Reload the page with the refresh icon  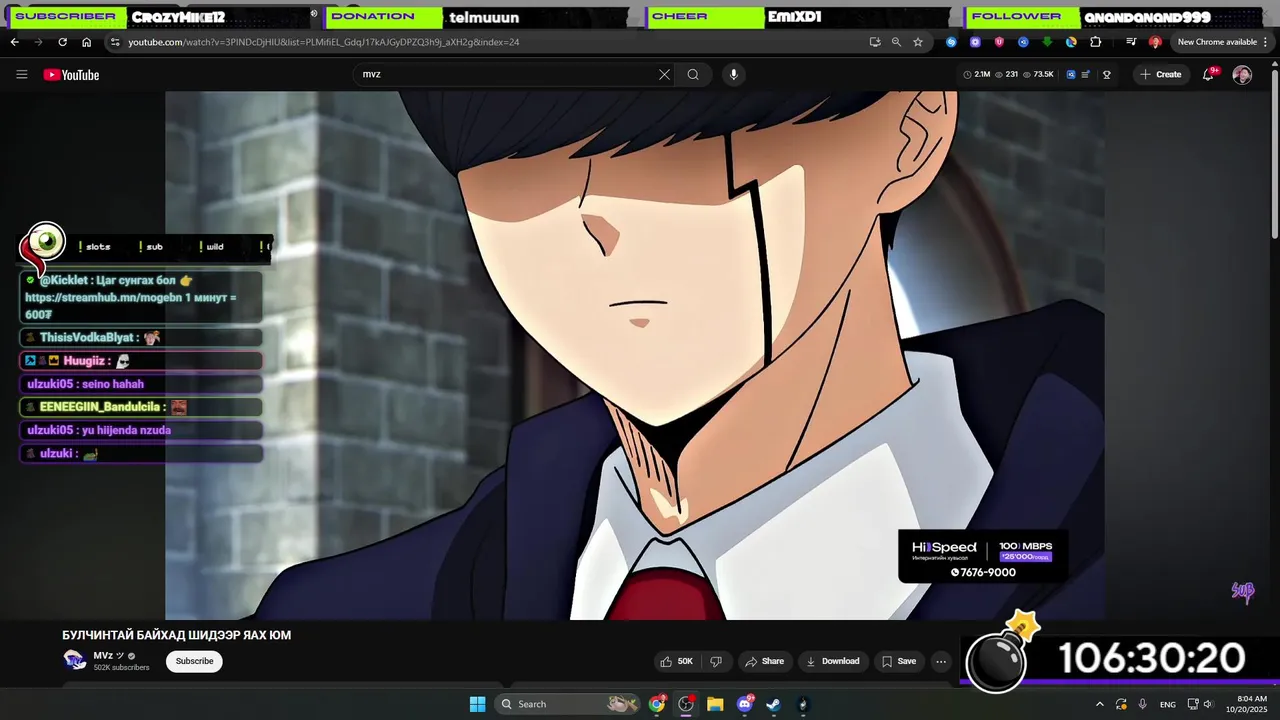(62, 42)
